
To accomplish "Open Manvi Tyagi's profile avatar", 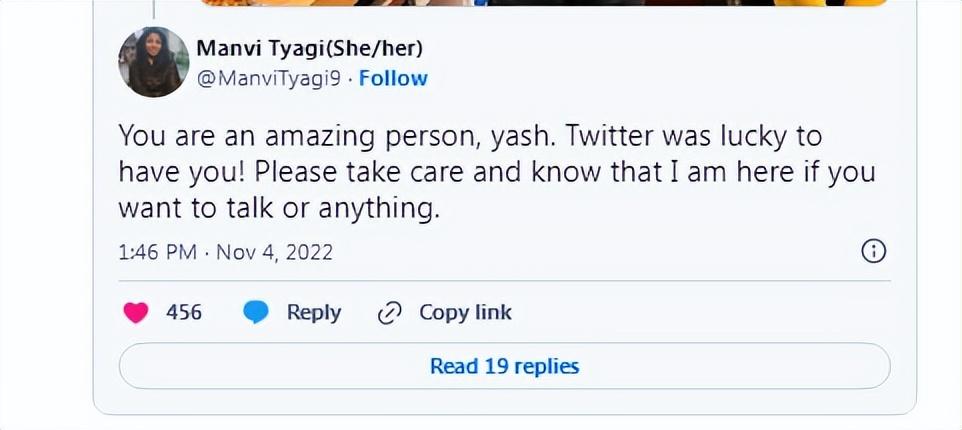I will pyautogui.click(x=154, y=62).
